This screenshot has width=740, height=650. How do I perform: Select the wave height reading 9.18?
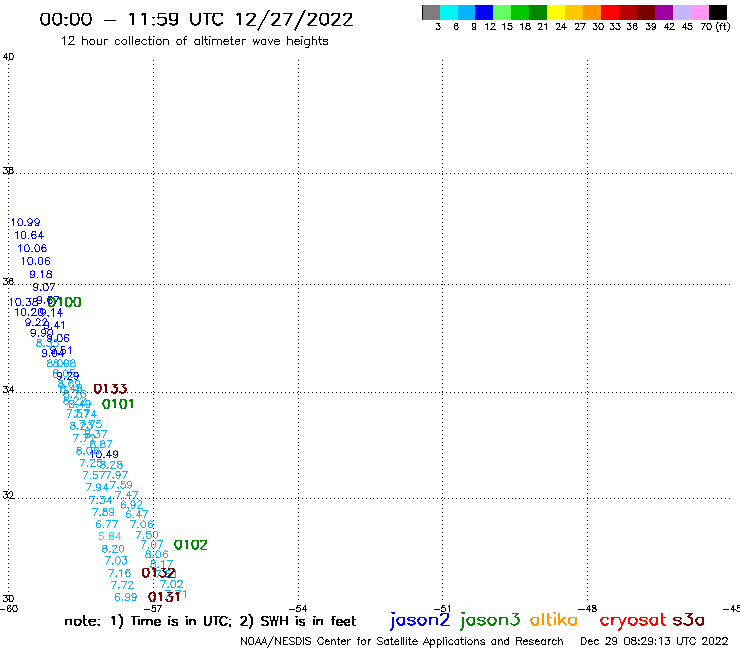tap(41, 274)
